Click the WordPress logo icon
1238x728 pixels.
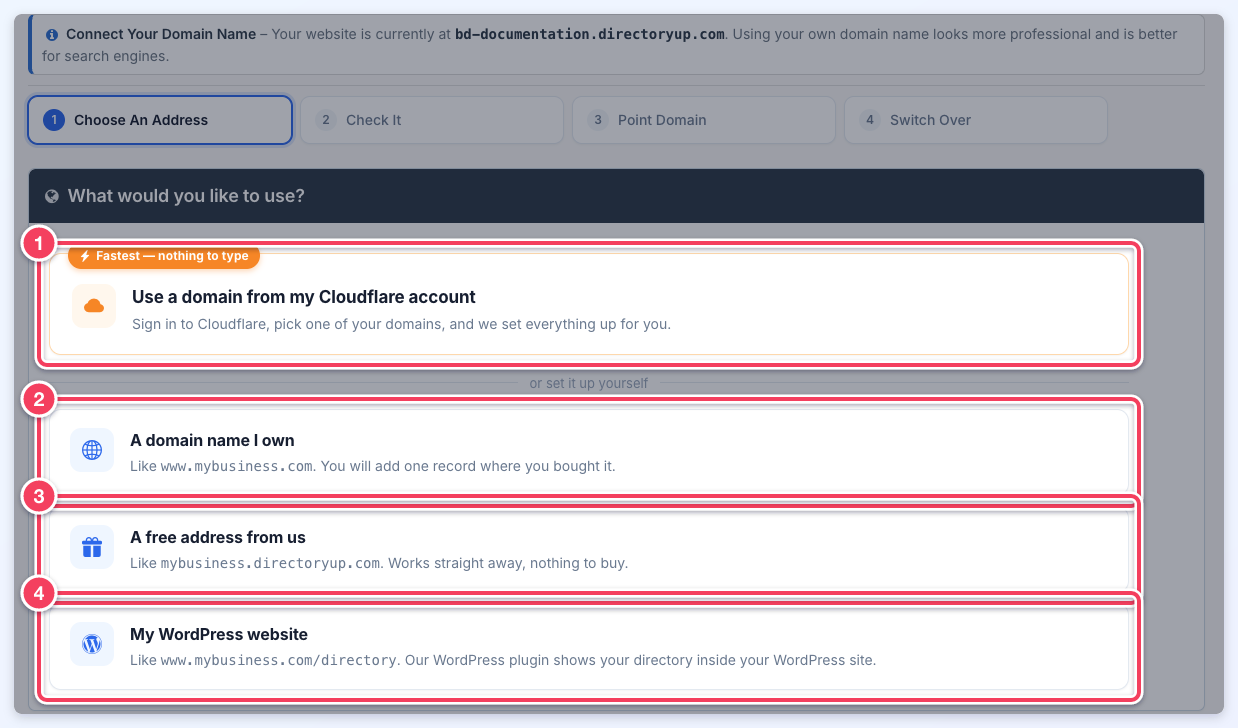92,644
